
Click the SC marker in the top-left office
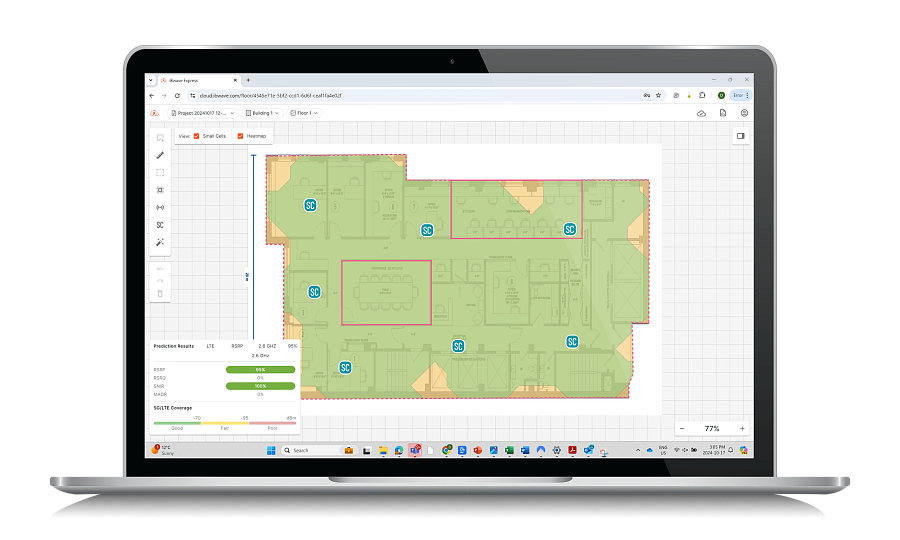tap(310, 205)
